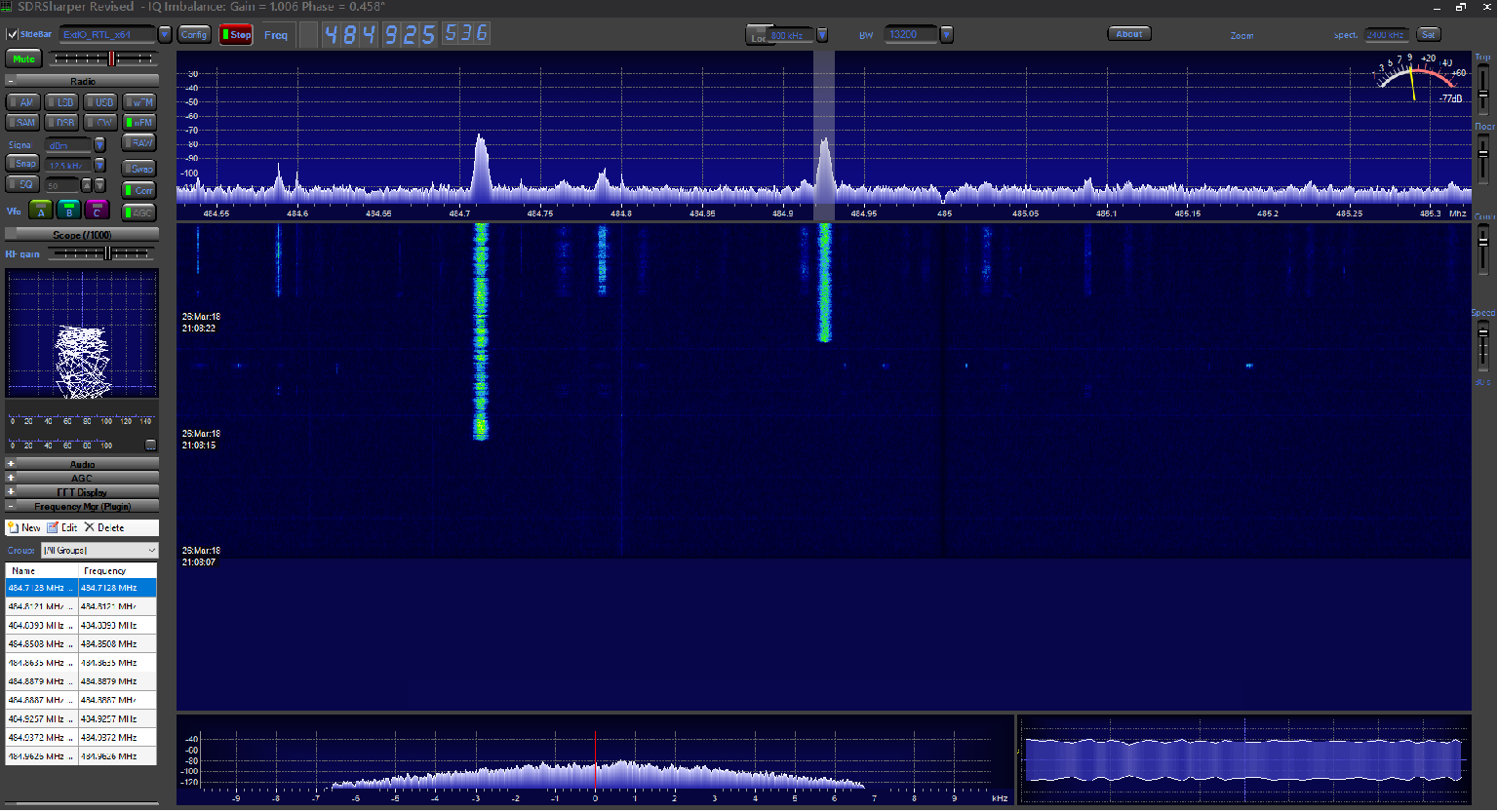Image resolution: width=1498 pixels, height=812 pixels.
Task: Select VFO A button
Action: 40,211
